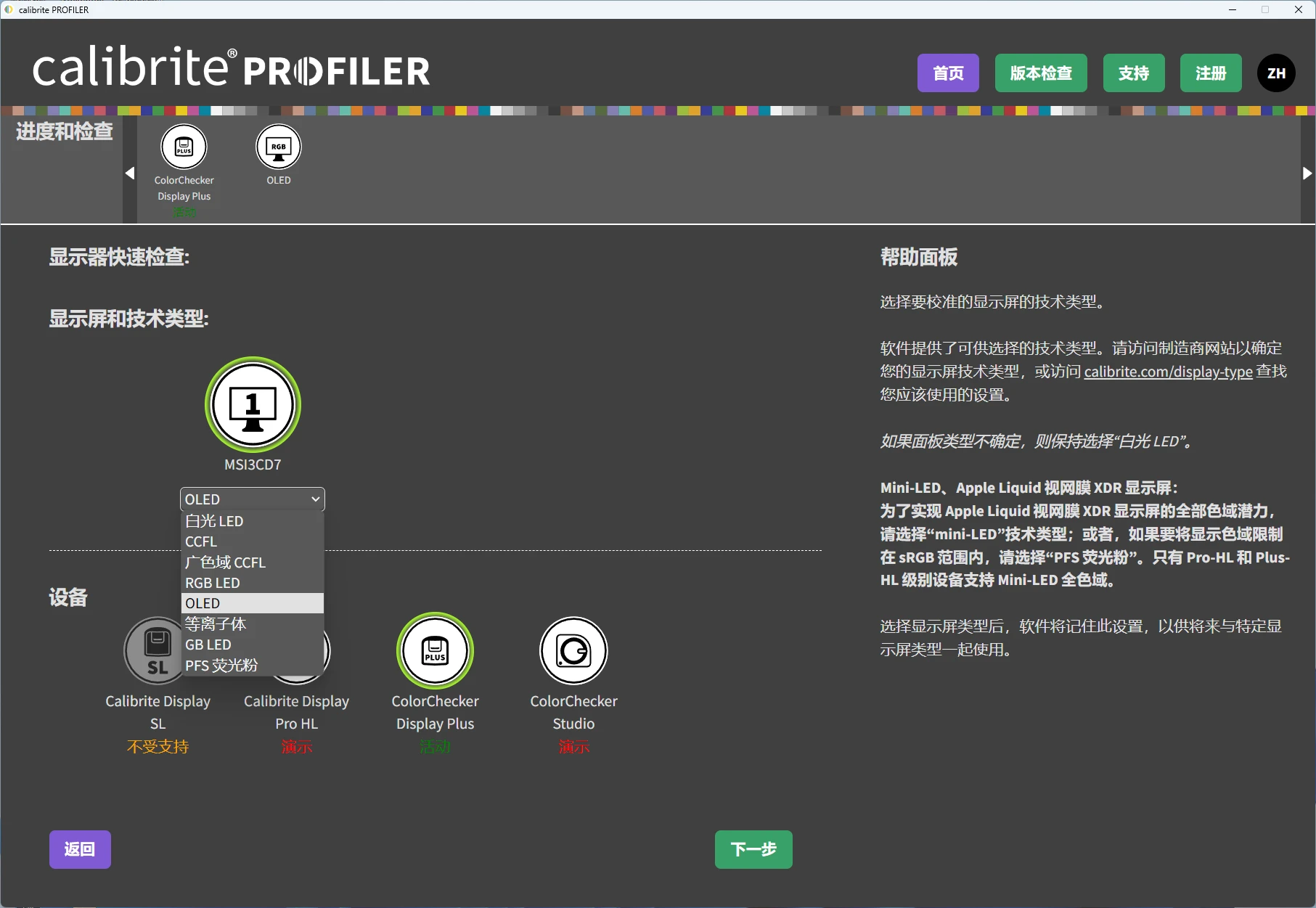Select the ColorChecker Display Plus device icon
Screen dimensions: 1316x908
pos(435,651)
